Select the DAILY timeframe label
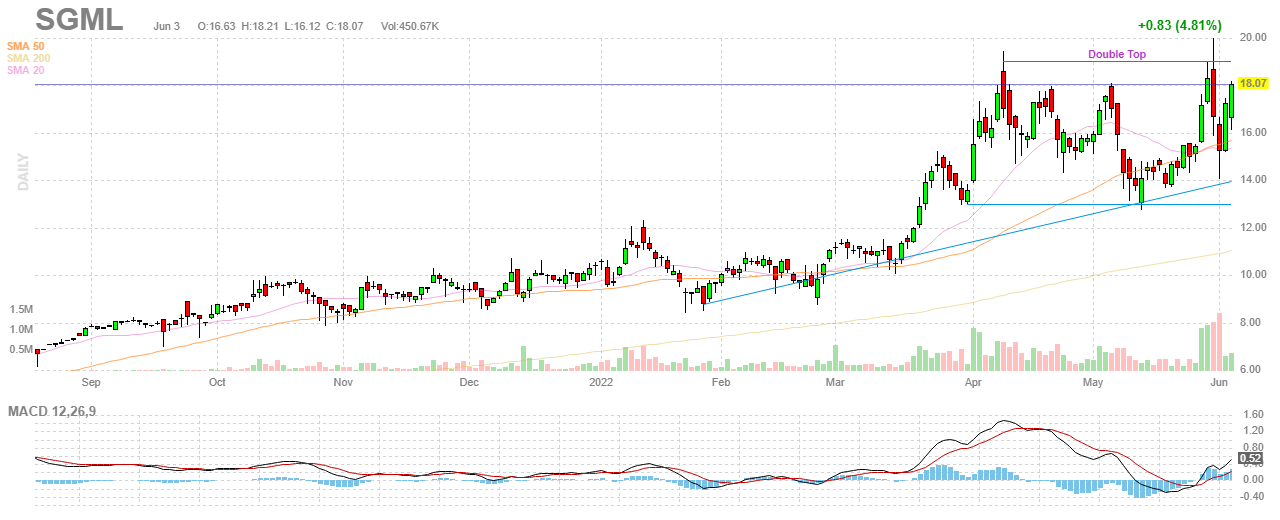The image size is (1280, 520). (x=21, y=171)
